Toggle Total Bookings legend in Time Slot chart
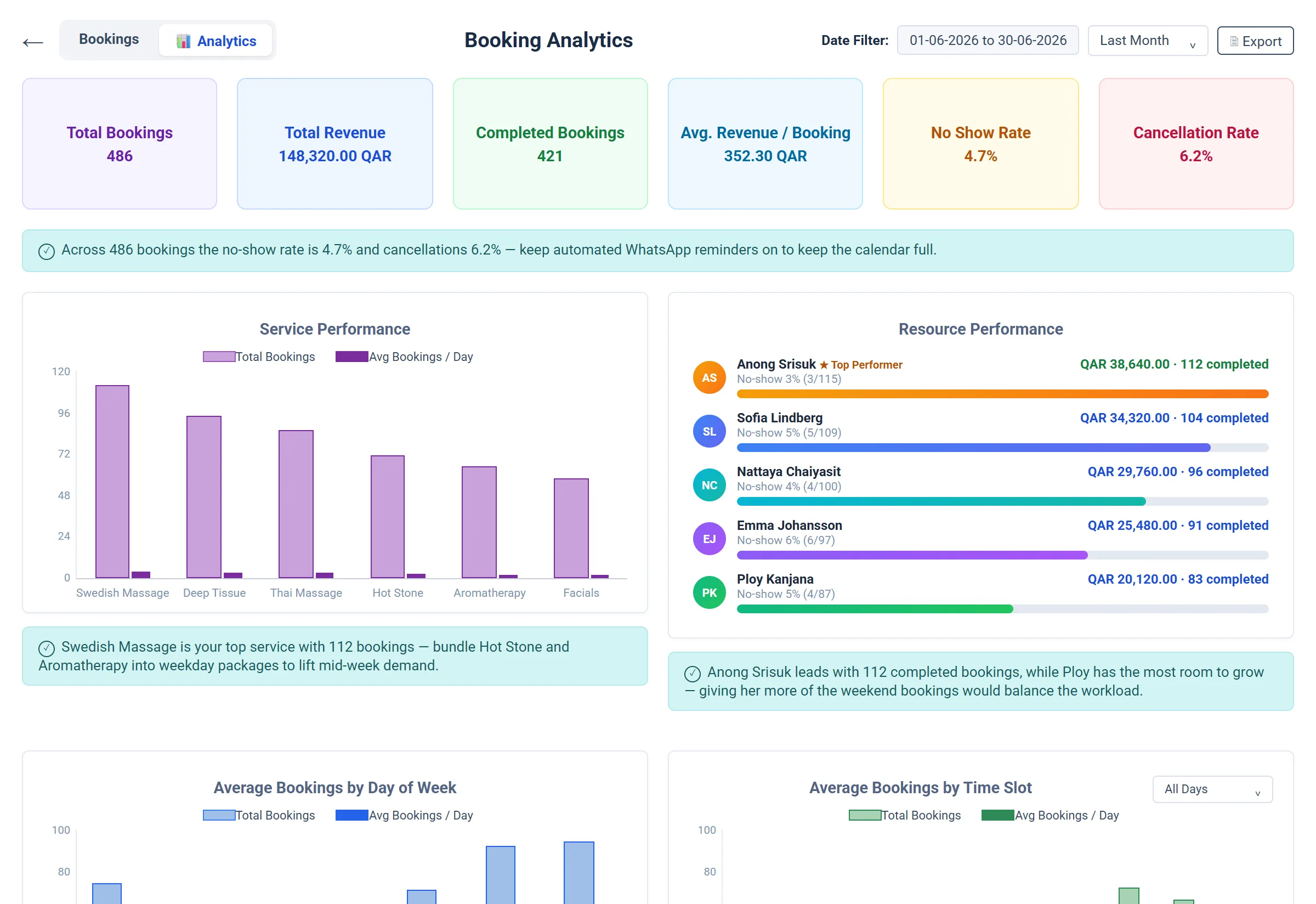The image size is (1316, 904). click(x=905, y=815)
